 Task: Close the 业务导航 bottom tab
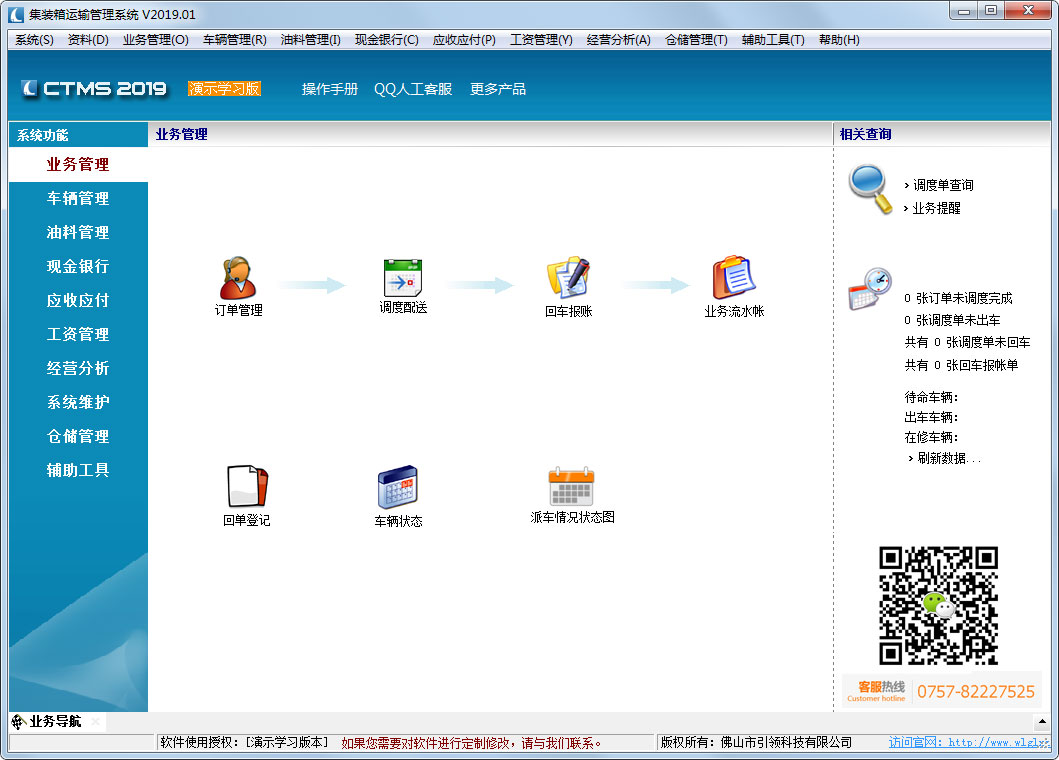95,722
